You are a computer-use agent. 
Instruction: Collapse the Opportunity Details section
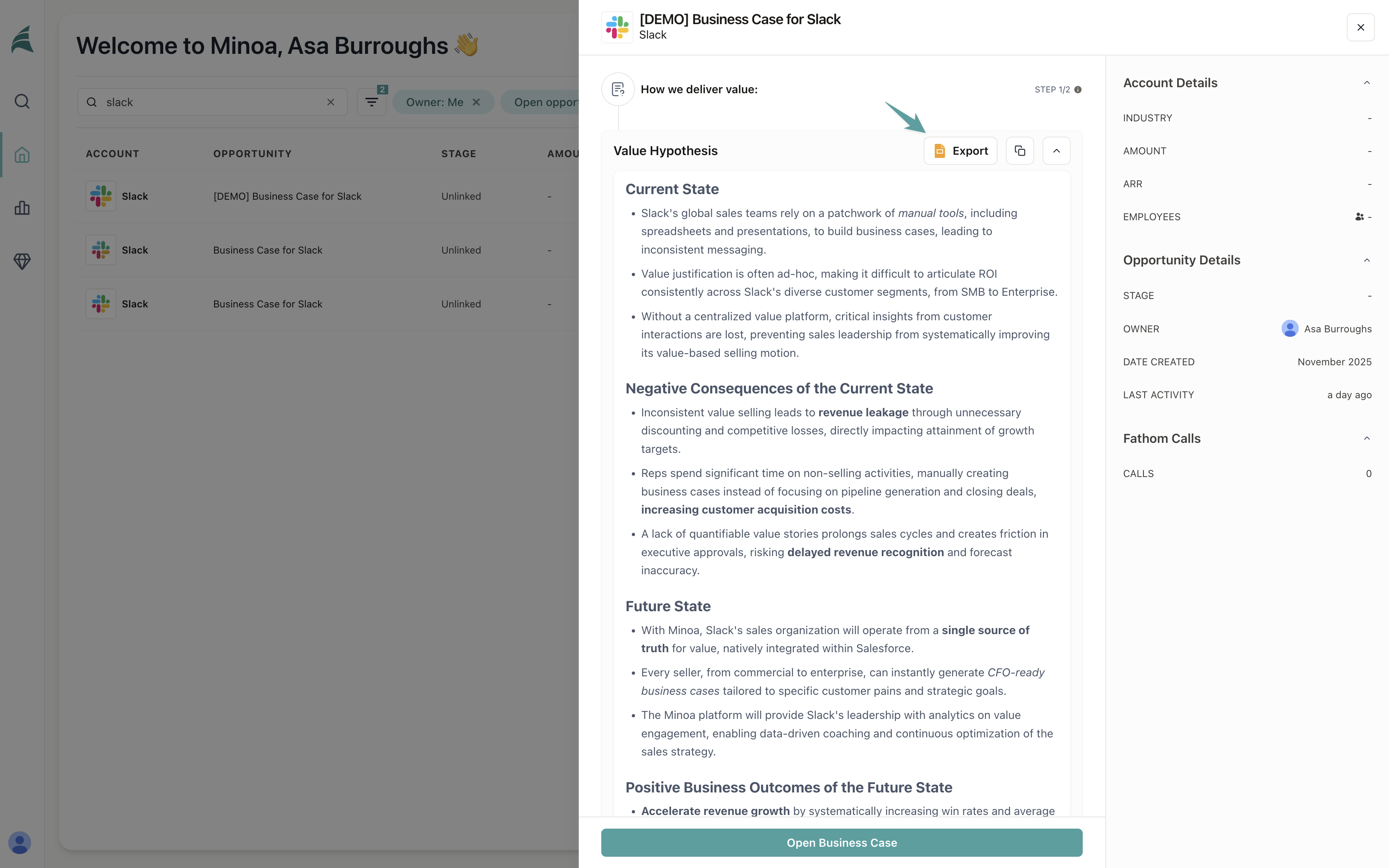[1366, 260]
